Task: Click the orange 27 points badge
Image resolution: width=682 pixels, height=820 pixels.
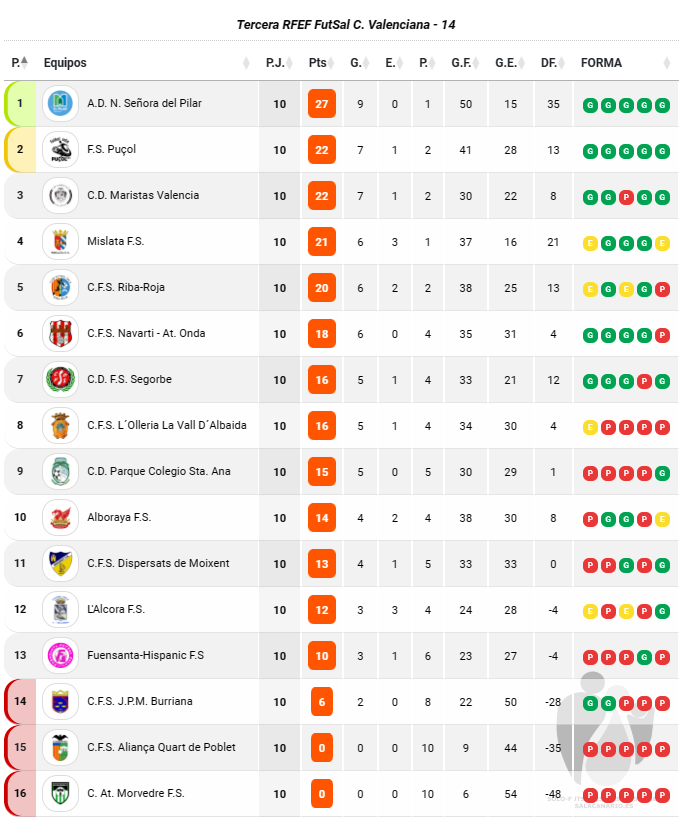Action: (322, 104)
